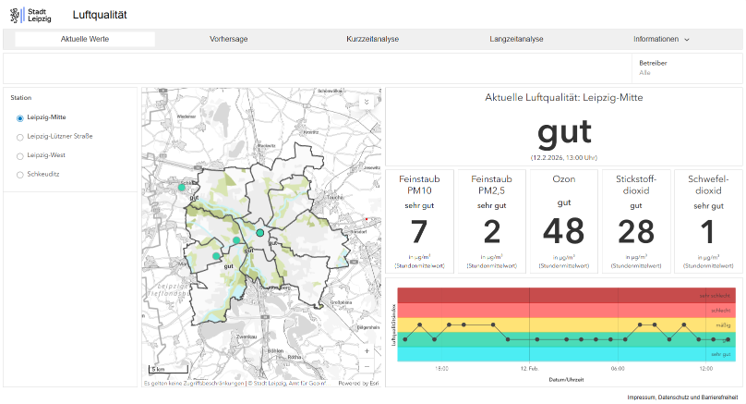Click the Schkeuditz station marker on map

tap(182, 187)
